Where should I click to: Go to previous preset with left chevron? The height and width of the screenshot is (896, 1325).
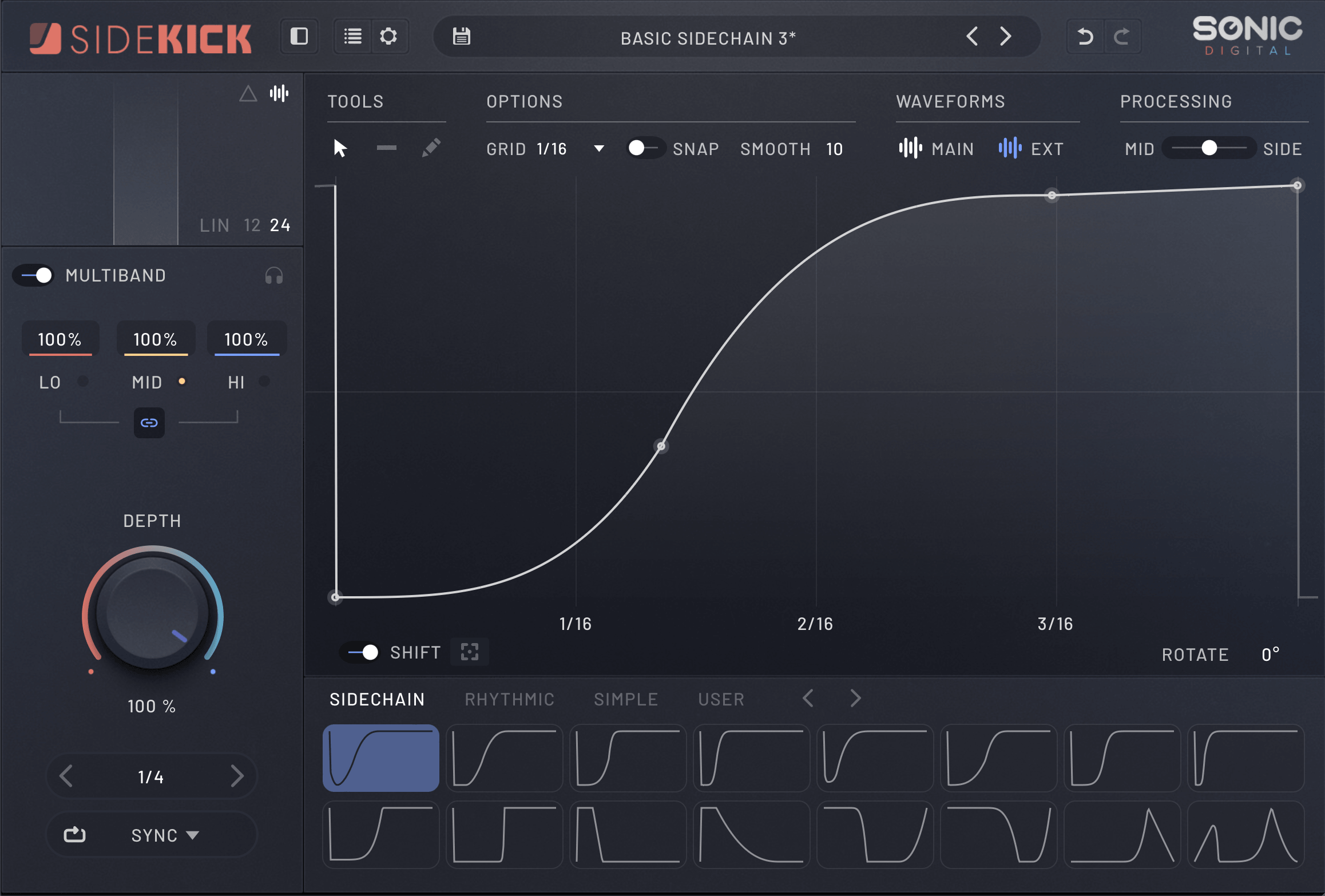(x=971, y=37)
